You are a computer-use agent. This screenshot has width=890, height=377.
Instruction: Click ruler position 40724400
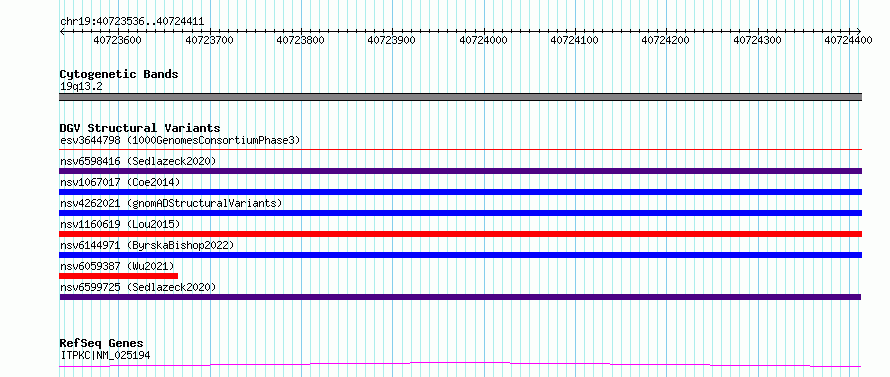pyautogui.click(x=848, y=40)
